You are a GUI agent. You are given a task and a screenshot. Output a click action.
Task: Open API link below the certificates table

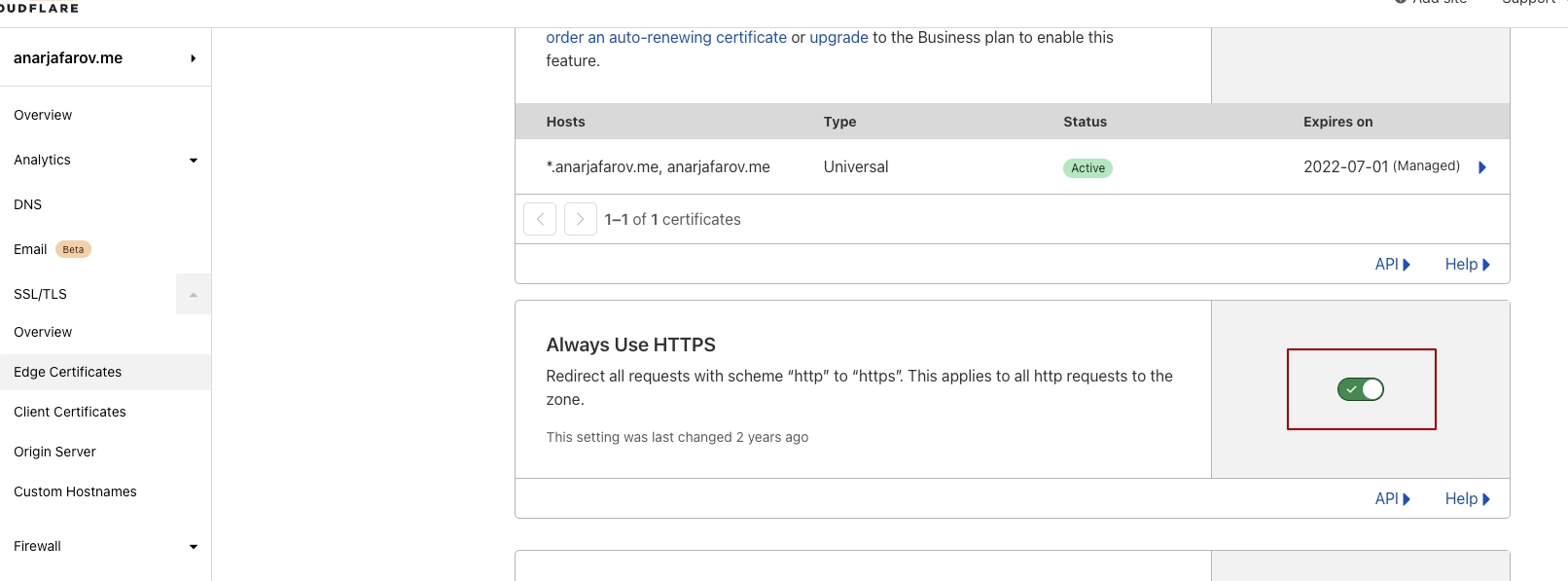tap(1393, 264)
